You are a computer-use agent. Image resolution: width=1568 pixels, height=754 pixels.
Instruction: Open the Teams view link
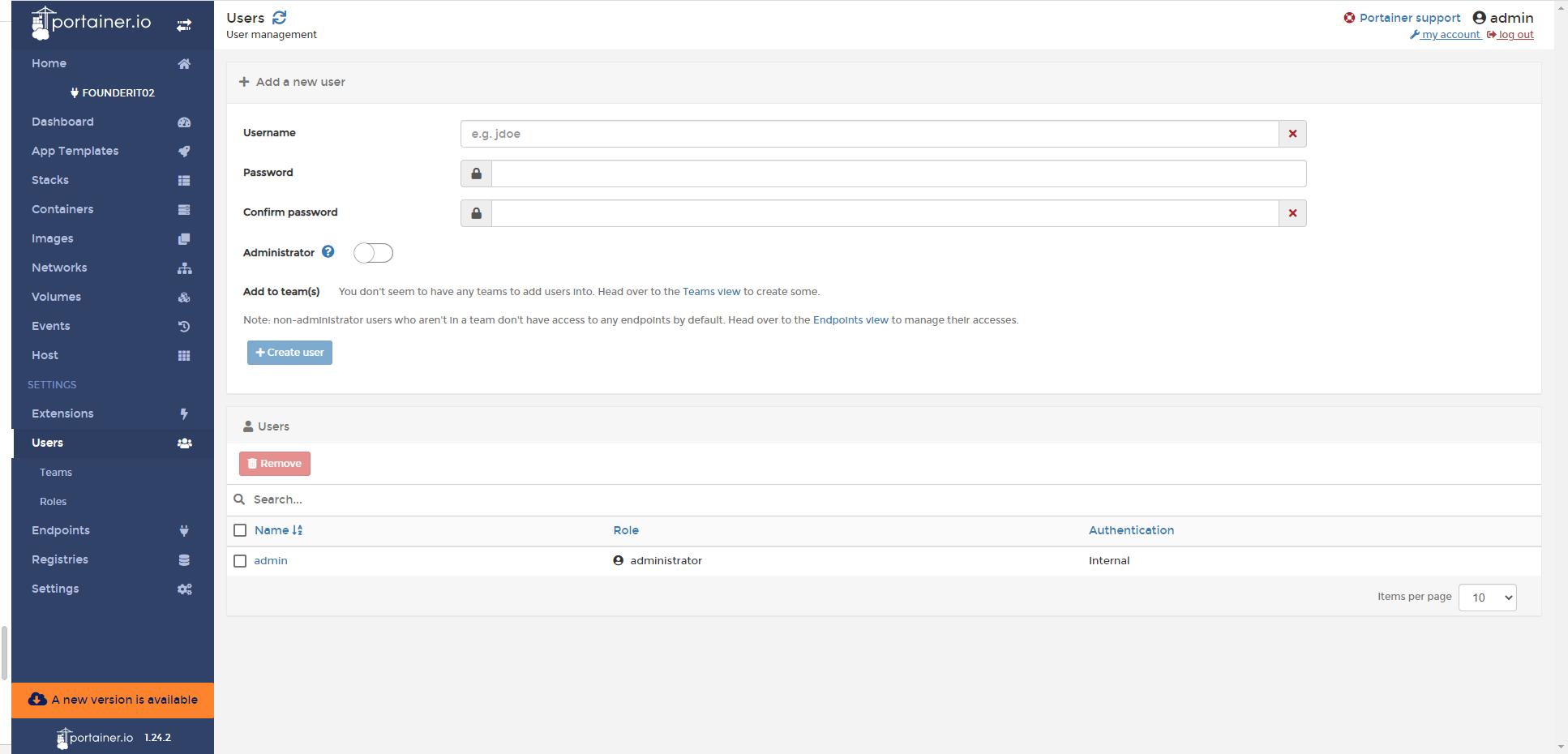[711, 291]
